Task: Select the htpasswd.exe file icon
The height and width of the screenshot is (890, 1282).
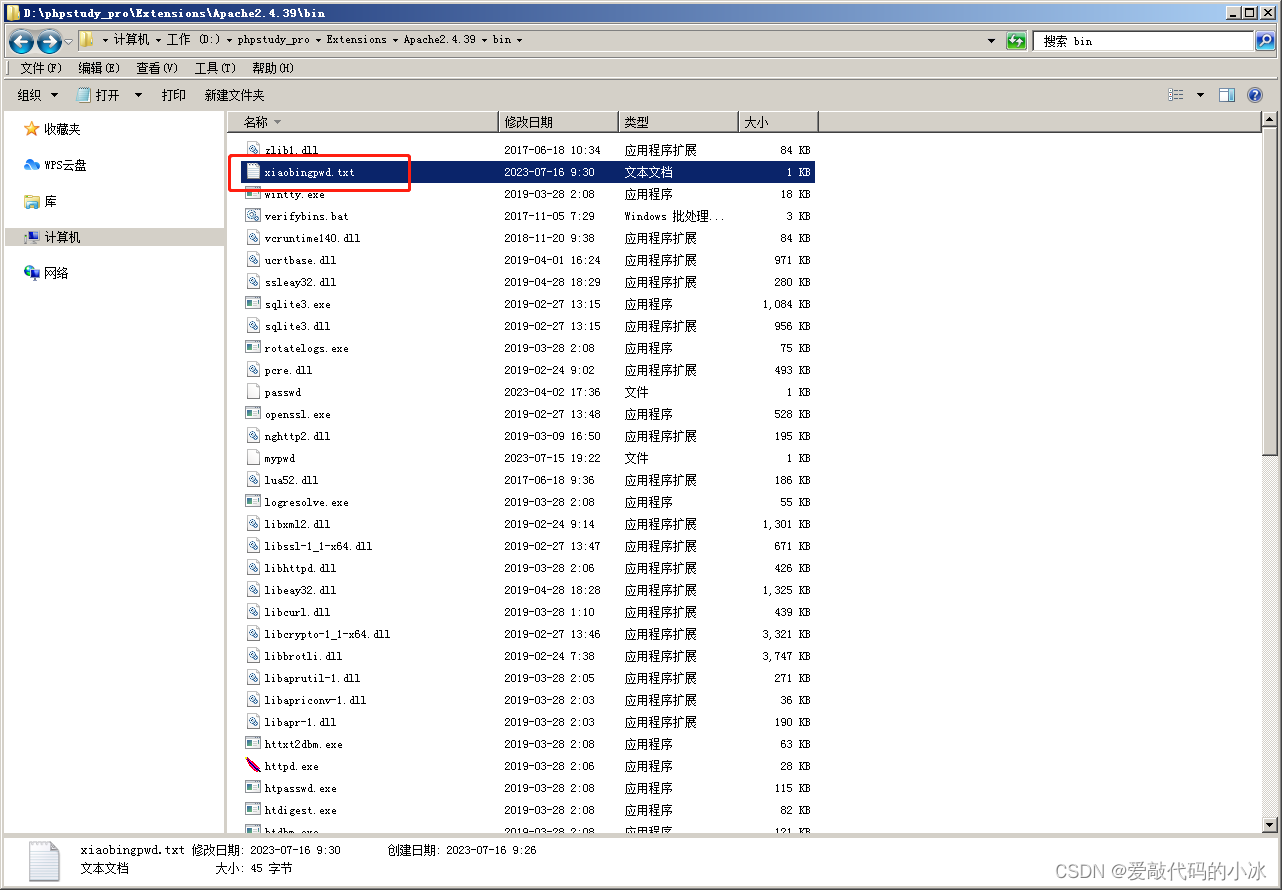Action: pos(253,788)
